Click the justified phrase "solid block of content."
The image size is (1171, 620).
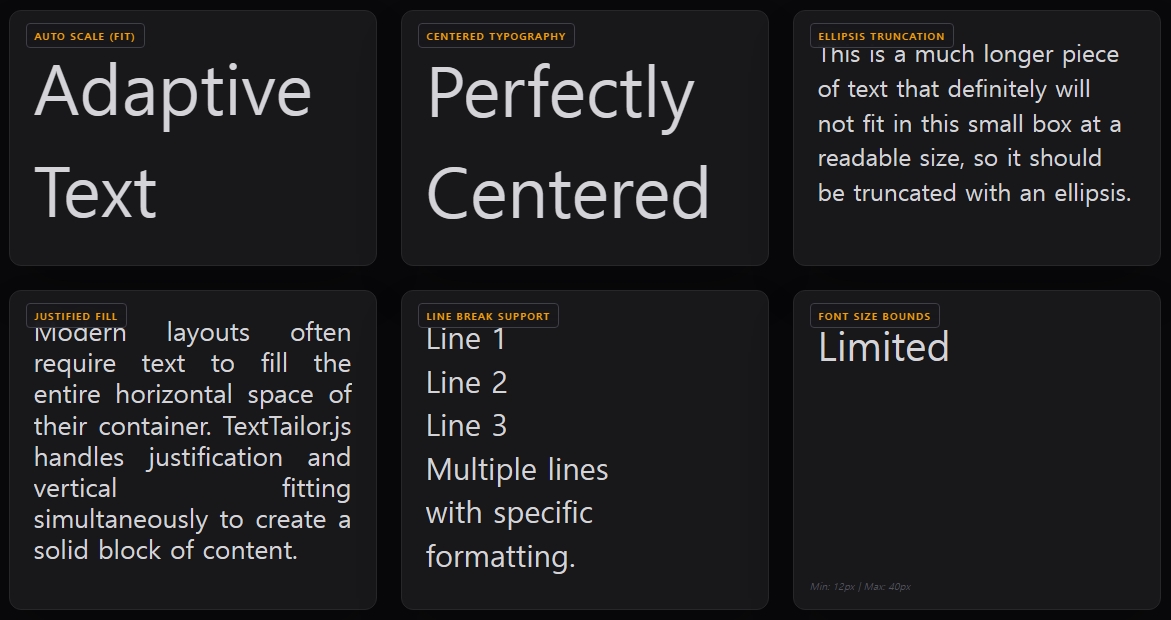(x=166, y=550)
